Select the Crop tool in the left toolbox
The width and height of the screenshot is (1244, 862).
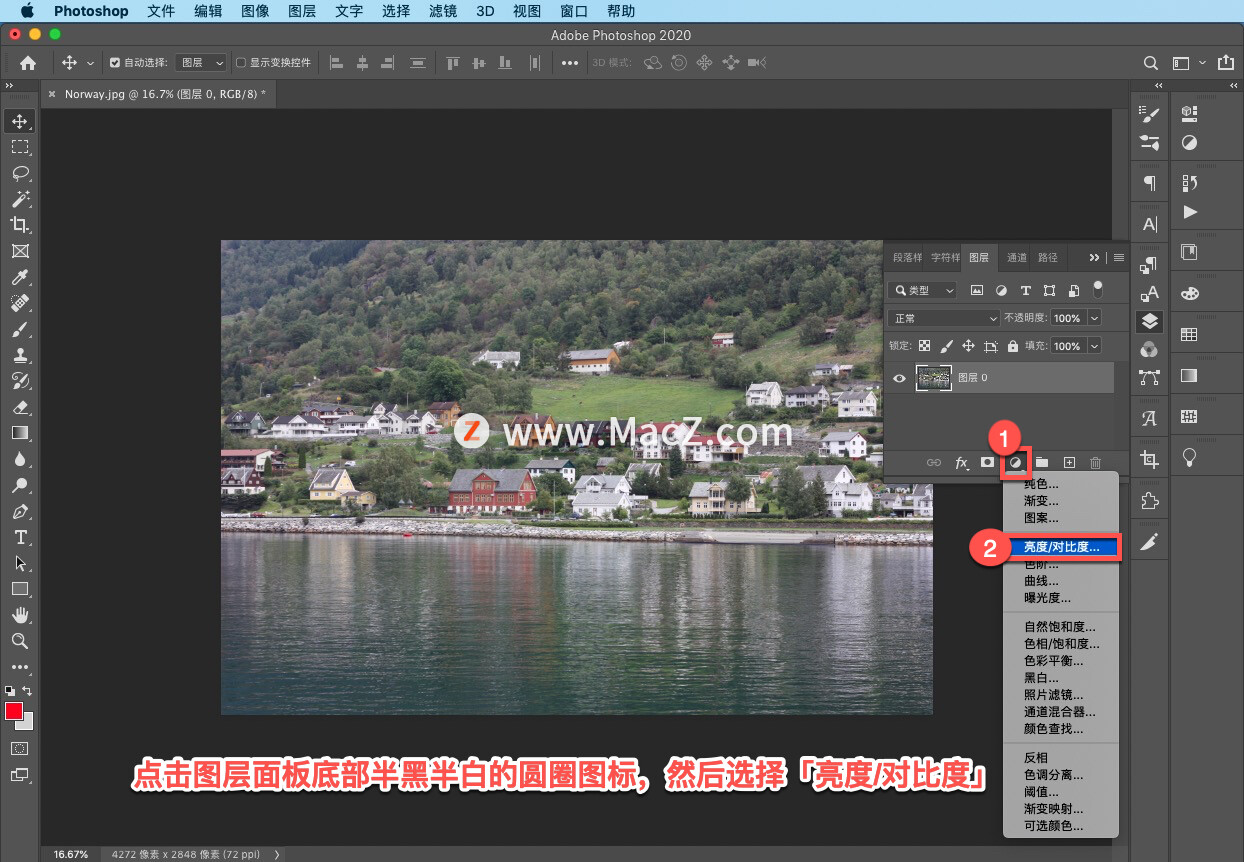click(x=19, y=225)
